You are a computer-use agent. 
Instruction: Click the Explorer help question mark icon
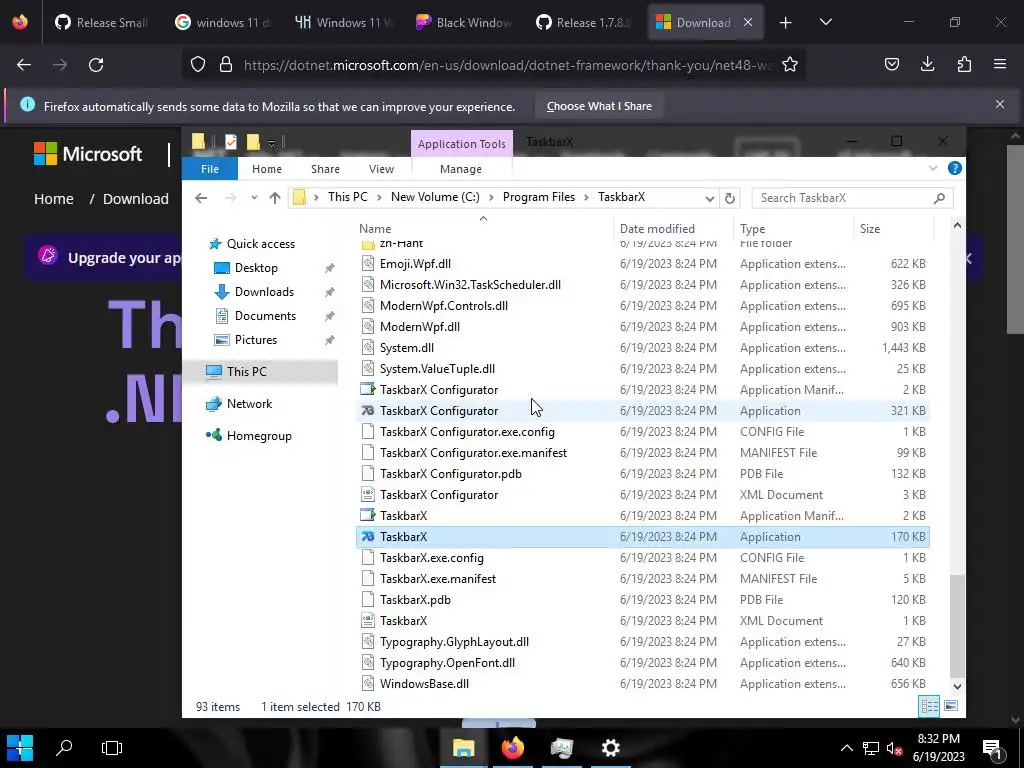pos(955,168)
